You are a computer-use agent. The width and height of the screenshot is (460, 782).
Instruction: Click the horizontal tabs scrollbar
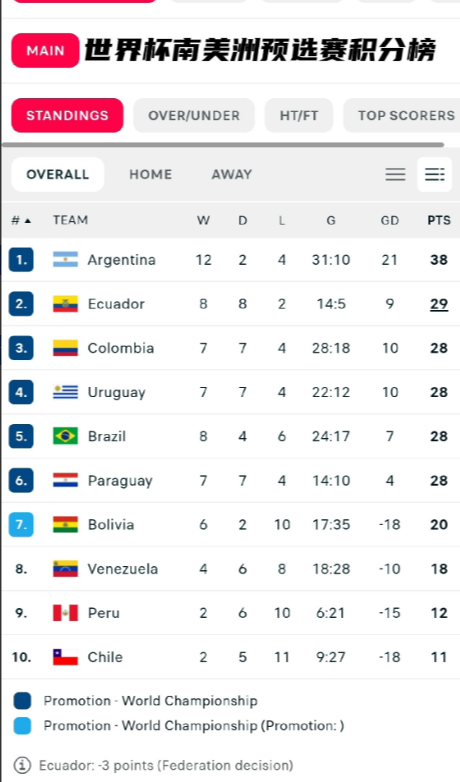[223, 145]
